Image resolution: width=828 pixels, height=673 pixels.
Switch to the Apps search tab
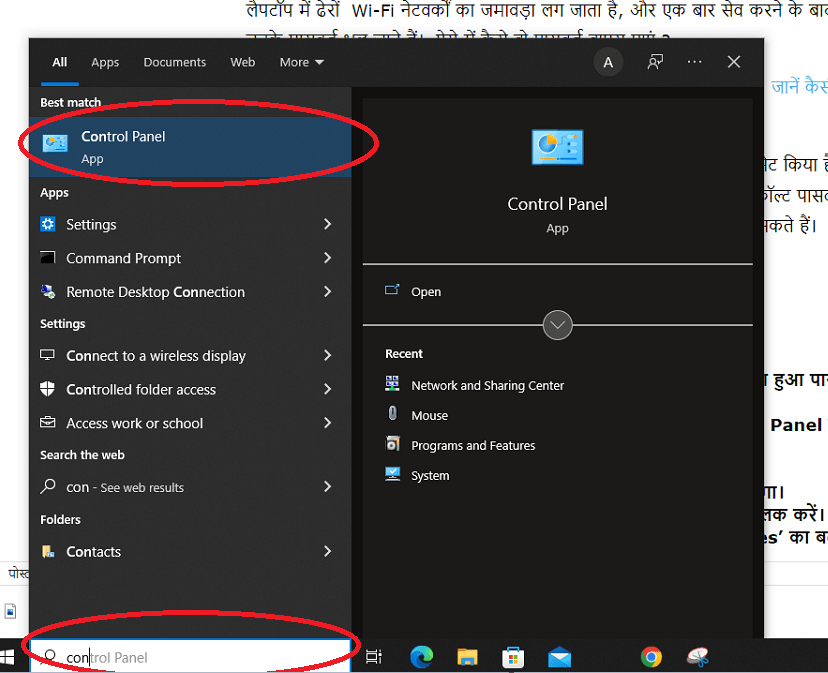point(105,62)
